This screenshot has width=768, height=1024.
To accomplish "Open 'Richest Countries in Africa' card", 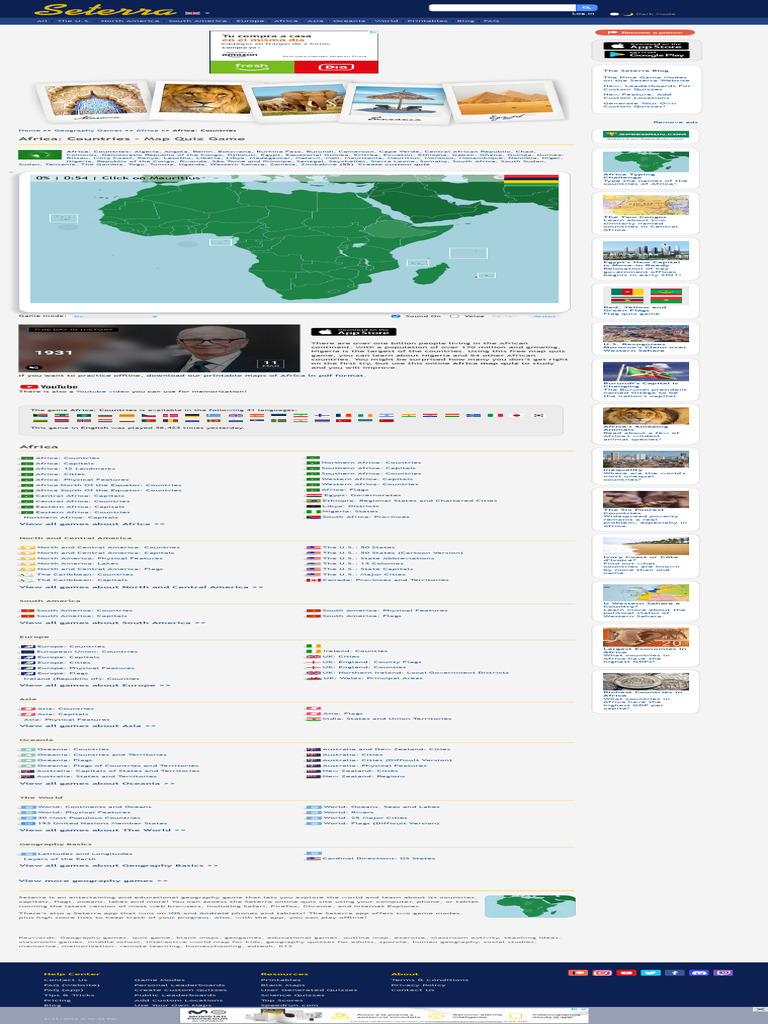I will pos(645,692).
